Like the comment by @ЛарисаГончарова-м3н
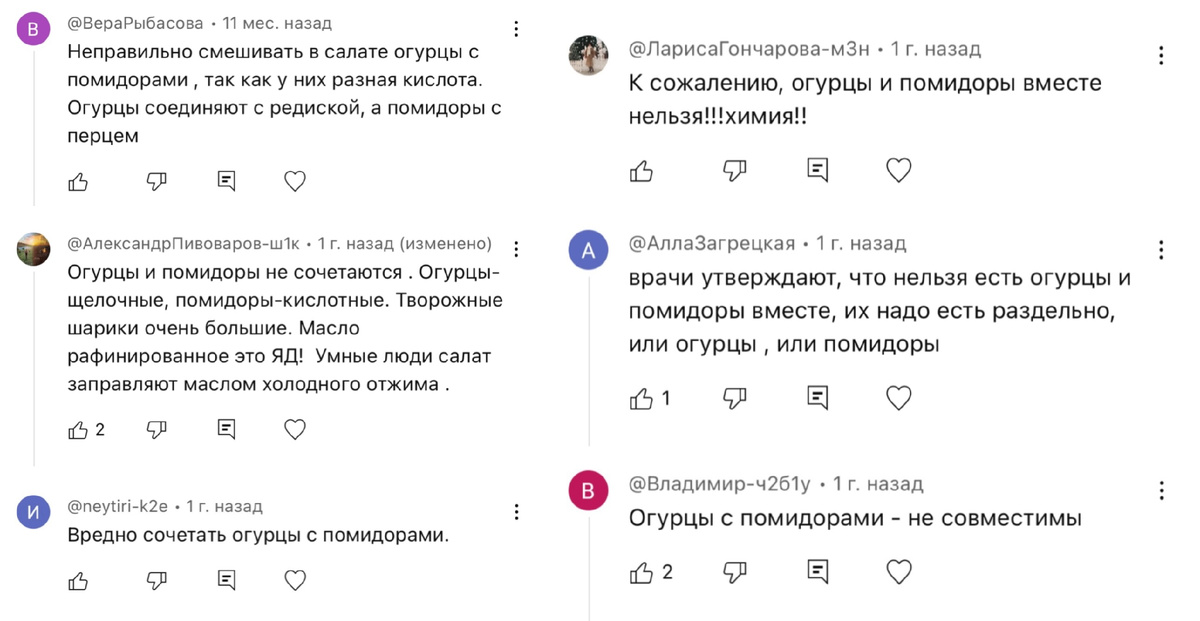The image size is (1200, 621). coord(641,171)
